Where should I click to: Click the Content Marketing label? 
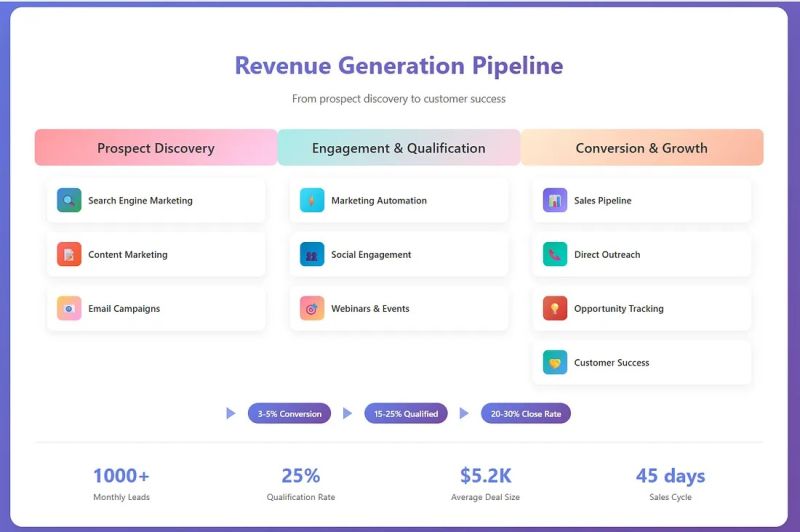(x=128, y=255)
